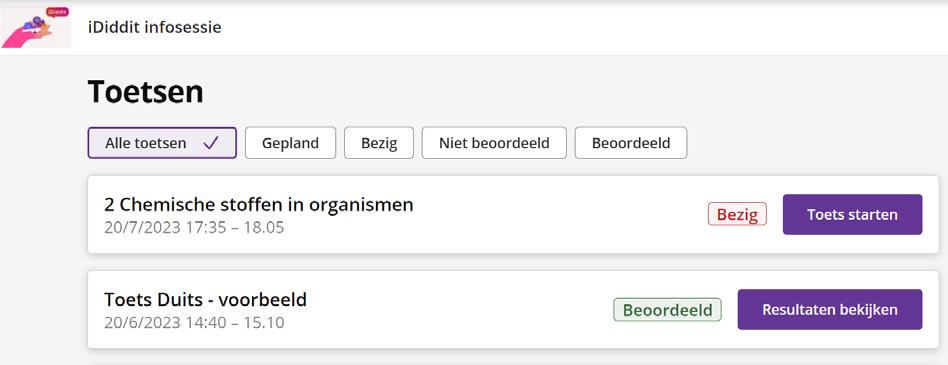Select the Bezig filter button
The height and width of the screenshot is (365, 948).
click(x=379, y=143)
